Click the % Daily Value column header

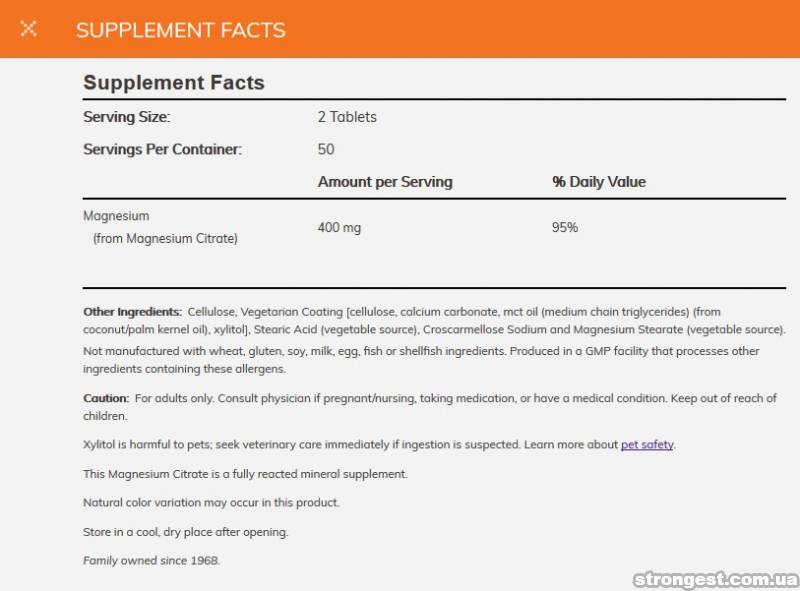[x=598, y=182]
